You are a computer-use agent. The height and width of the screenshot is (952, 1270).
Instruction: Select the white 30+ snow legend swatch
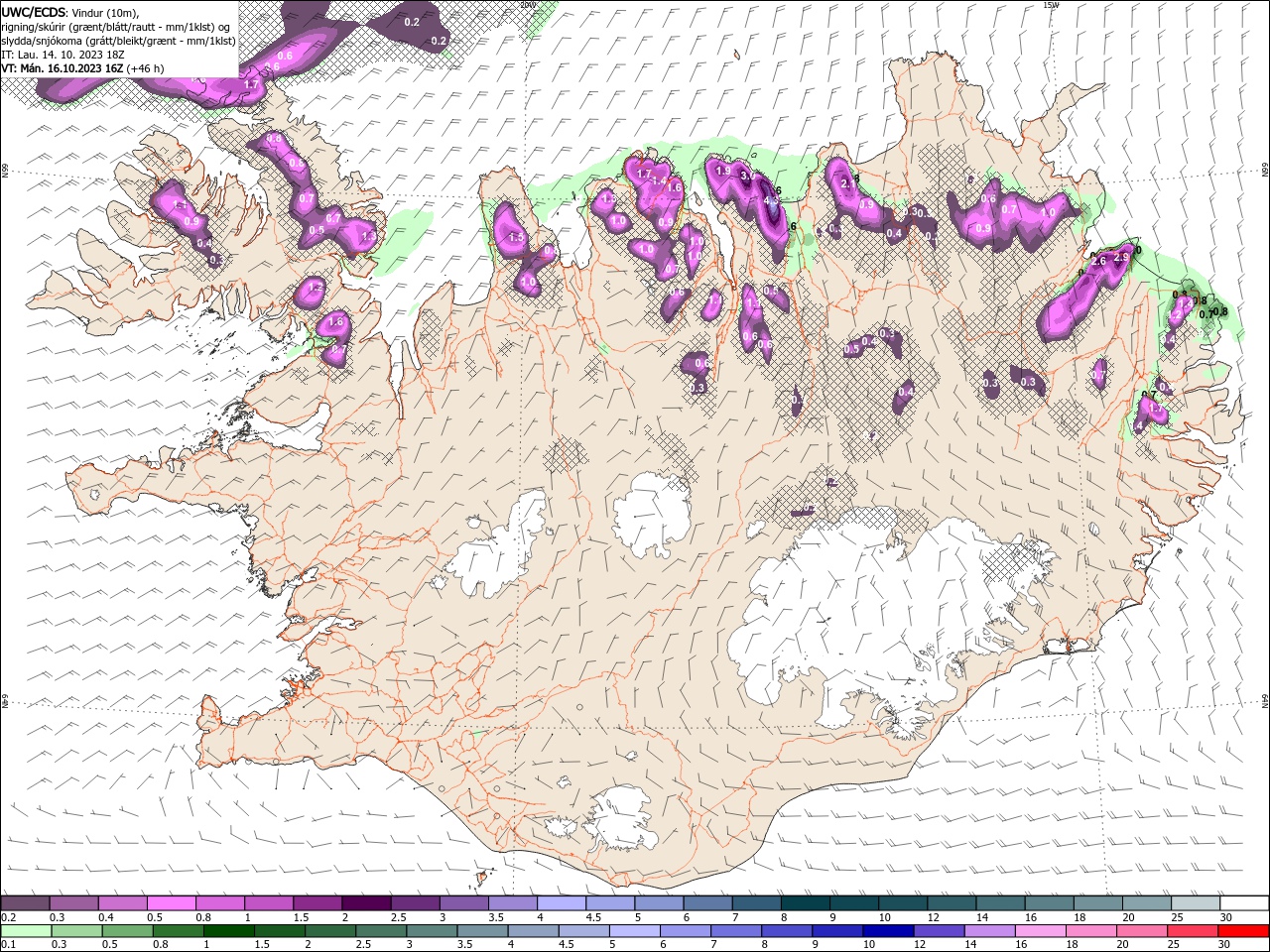1243,903
